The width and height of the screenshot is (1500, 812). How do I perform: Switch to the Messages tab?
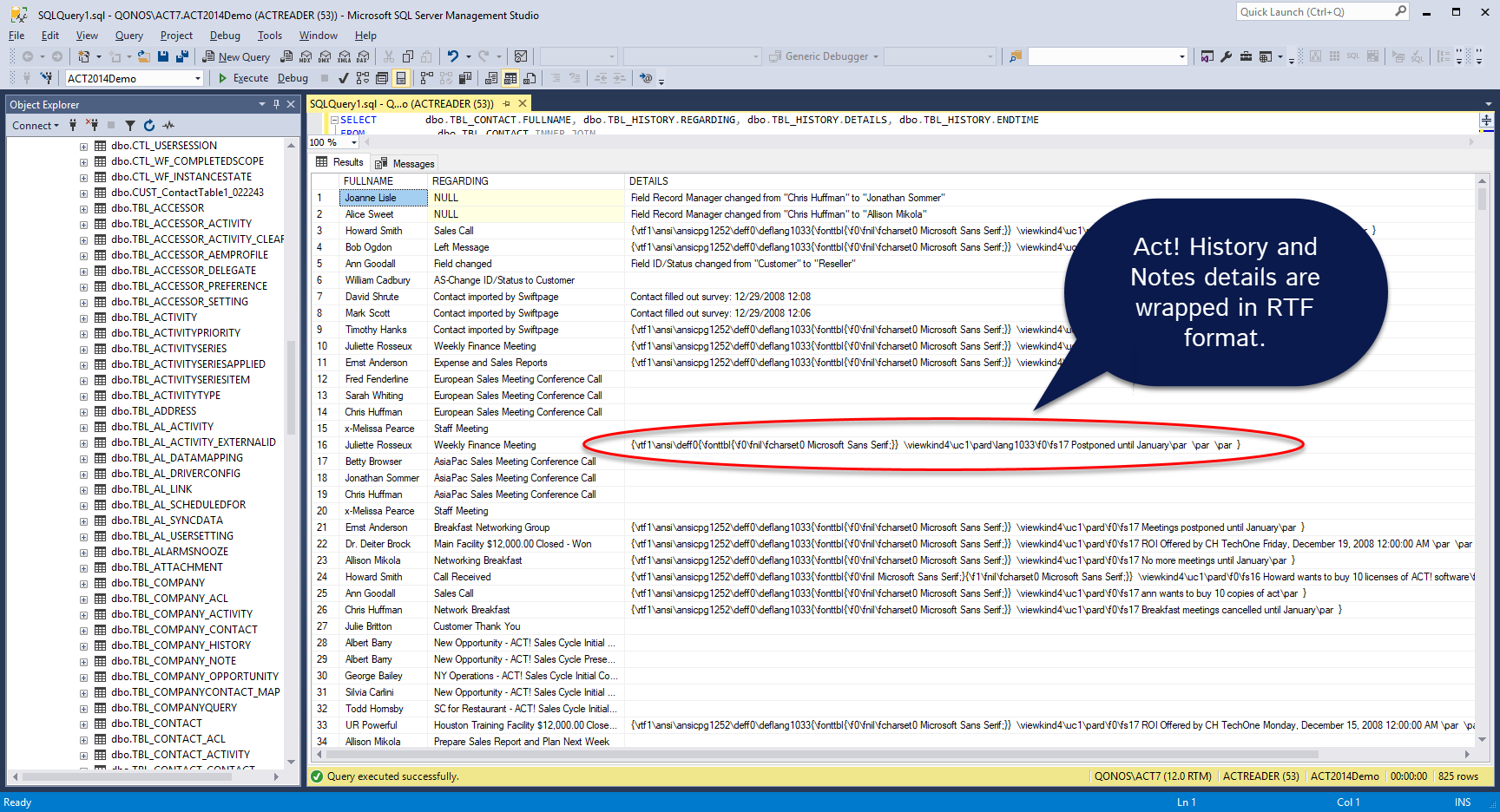tap(405, 163)
